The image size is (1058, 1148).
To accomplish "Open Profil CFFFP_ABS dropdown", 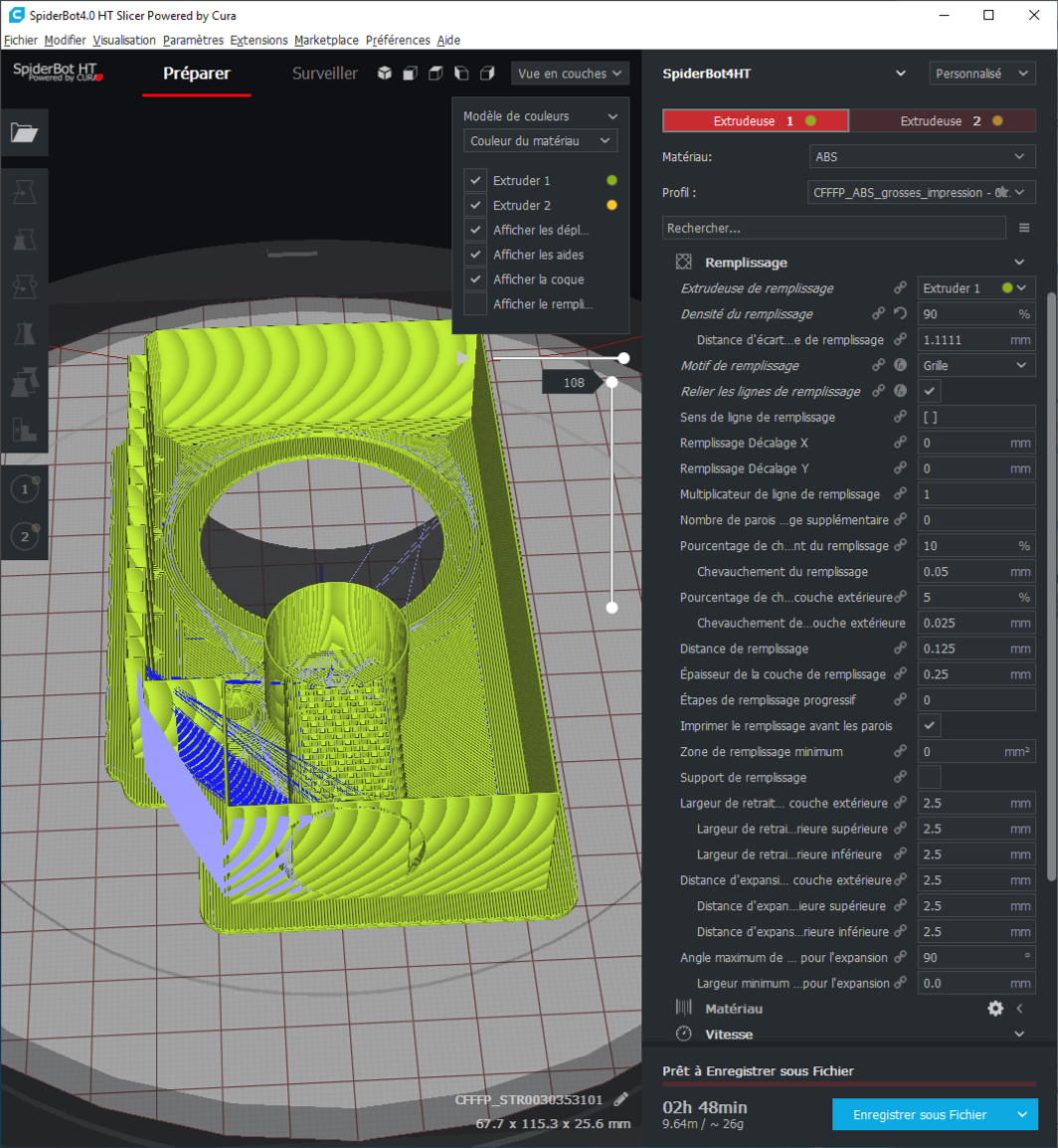I will point(922,193).
